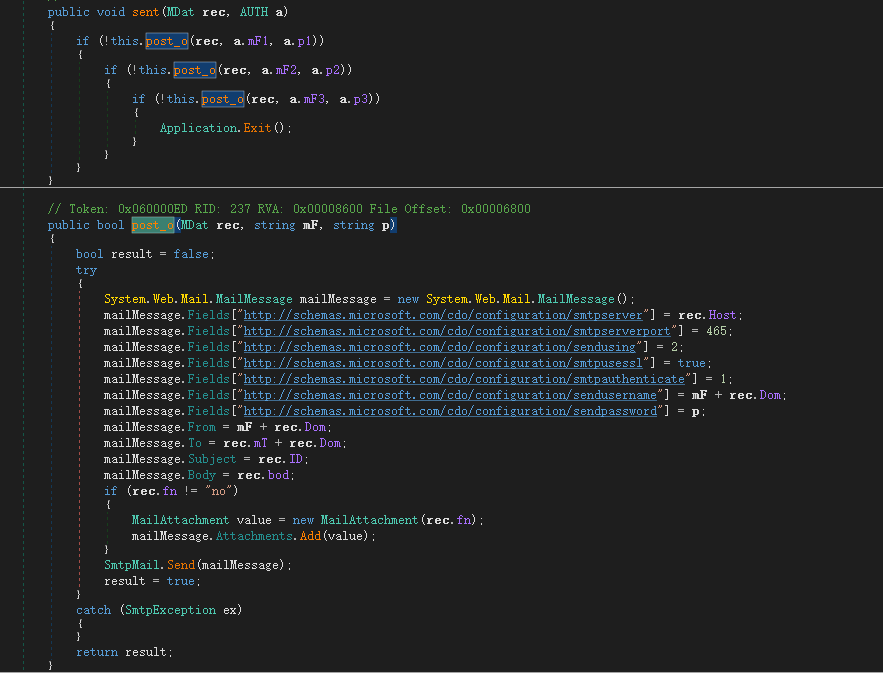
Task: Click the 'try' keyword
Action: (x=86, y=270)
